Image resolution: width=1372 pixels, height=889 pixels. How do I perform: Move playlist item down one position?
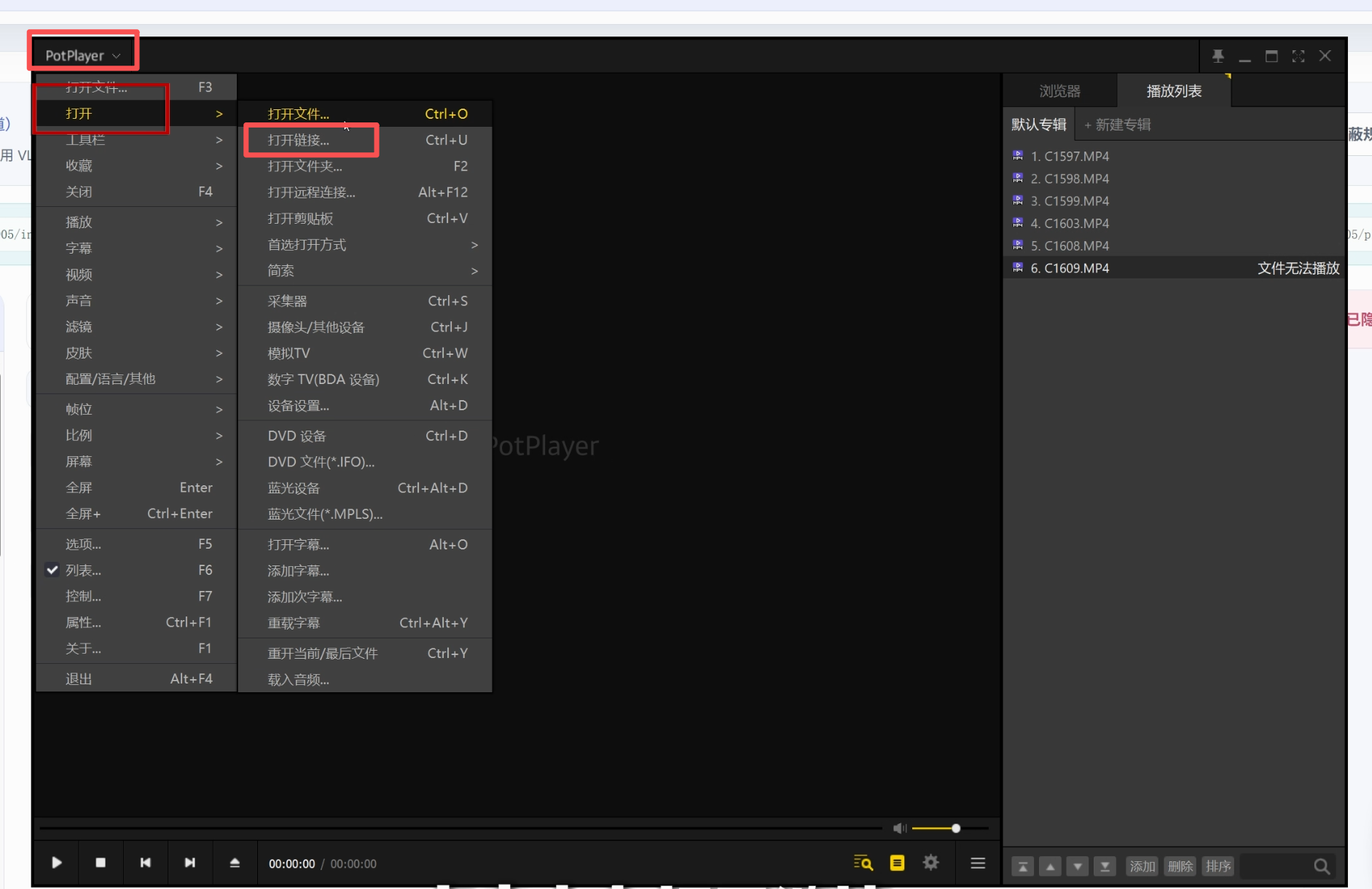[1078, 866]
